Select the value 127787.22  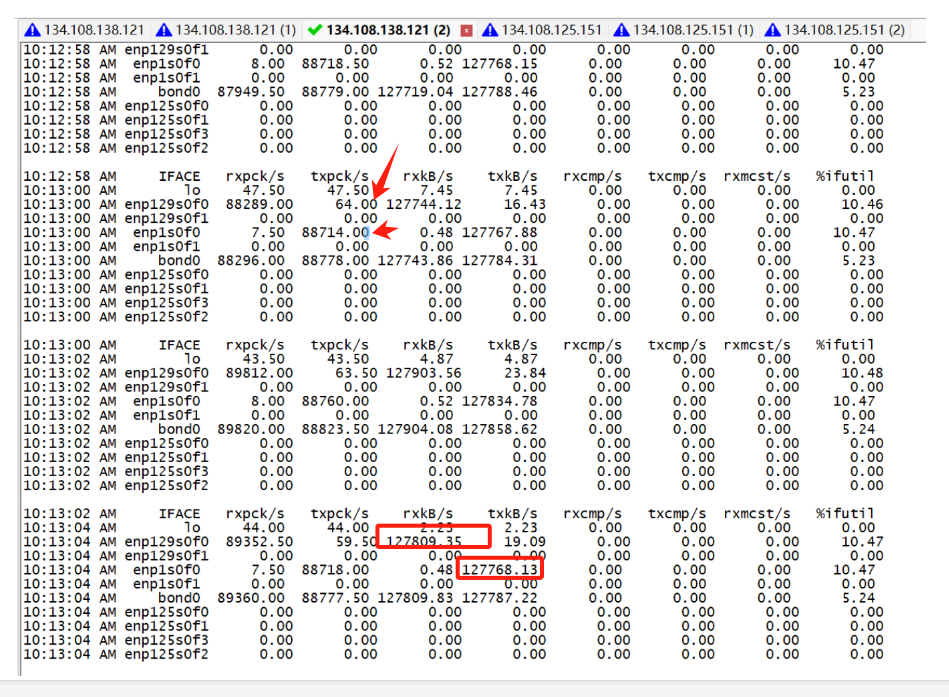coord(499,598)
